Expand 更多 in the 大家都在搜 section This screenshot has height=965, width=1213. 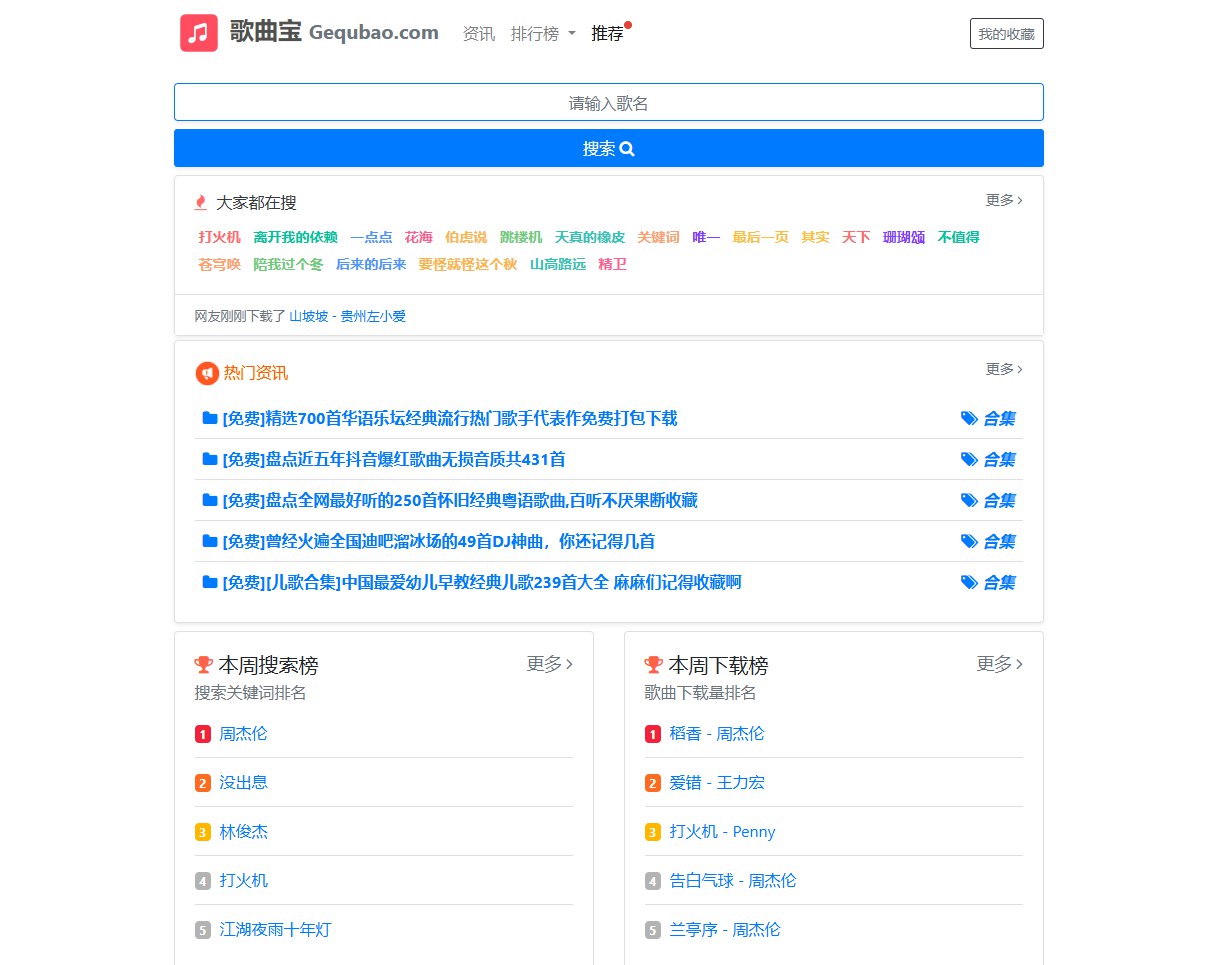pos(1003,200)
